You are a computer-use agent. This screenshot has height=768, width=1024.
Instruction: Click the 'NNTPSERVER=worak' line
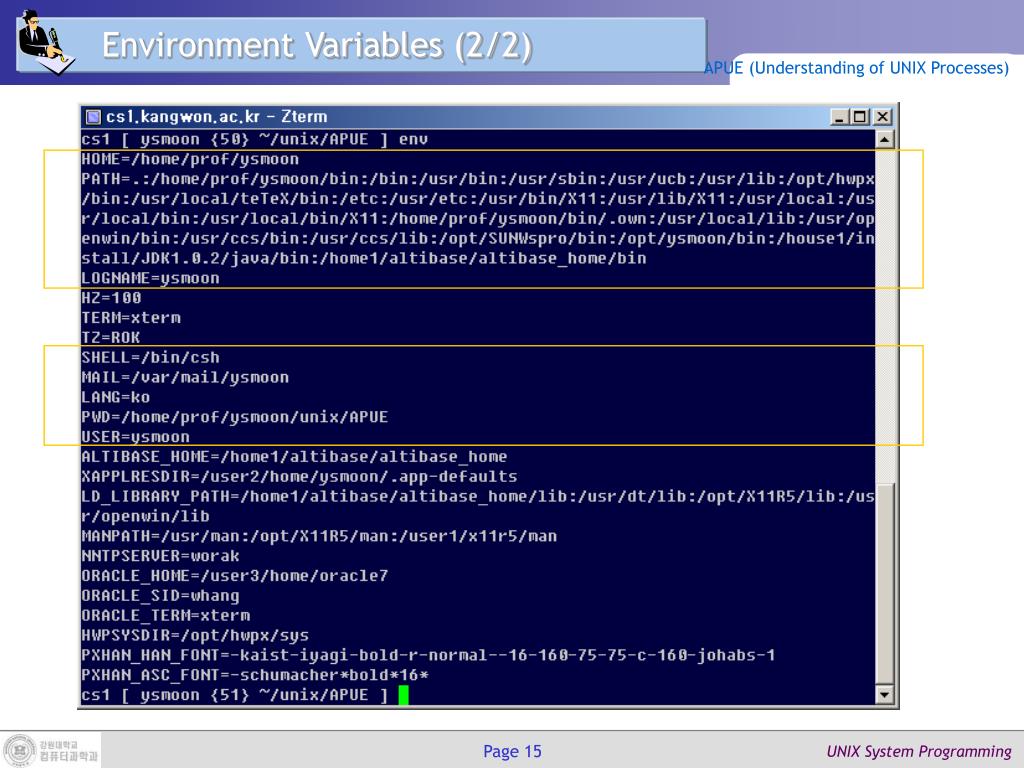click(160, 556)
